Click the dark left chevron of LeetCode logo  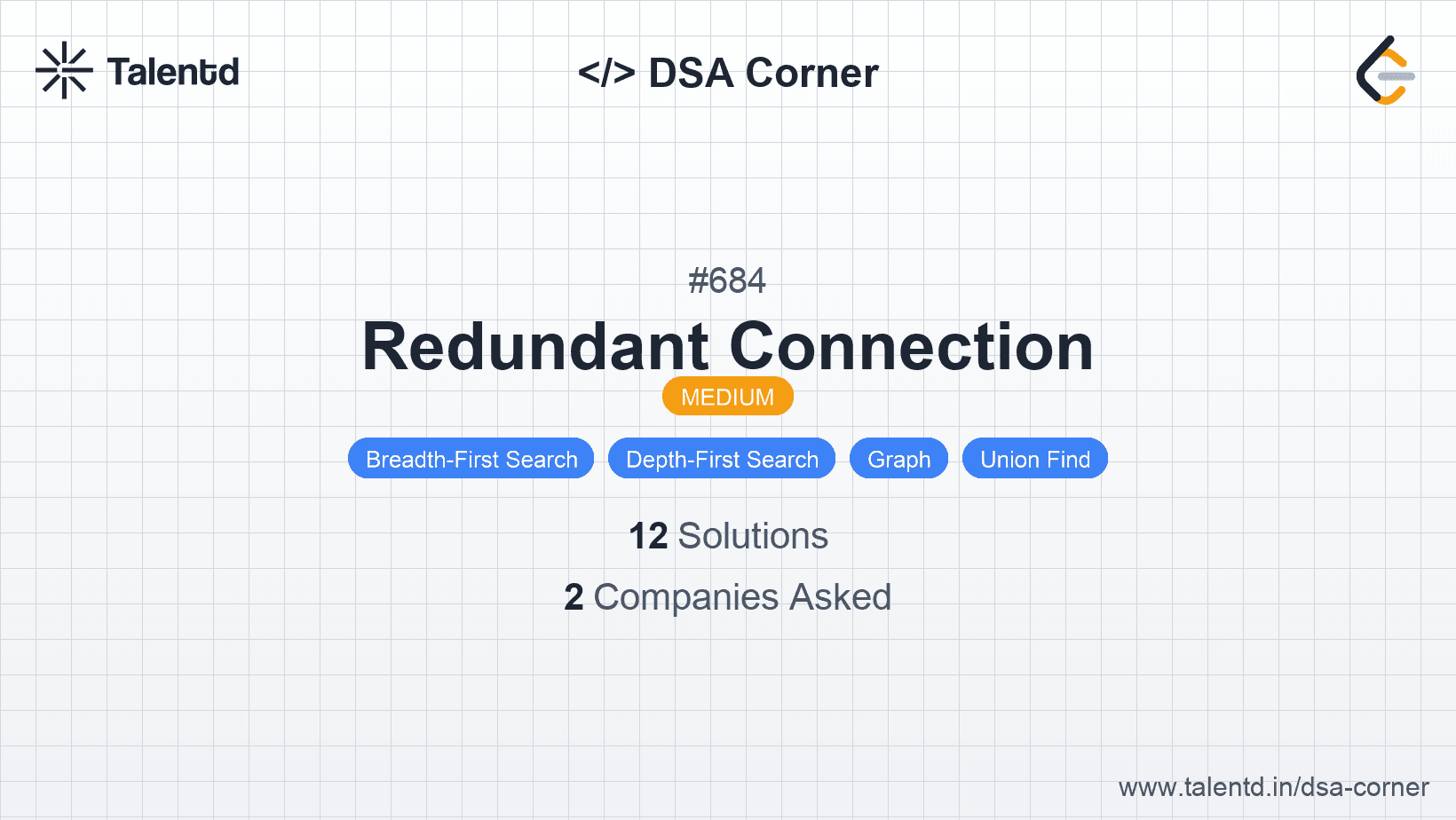pyautogui.click(x=1367, y=69)
